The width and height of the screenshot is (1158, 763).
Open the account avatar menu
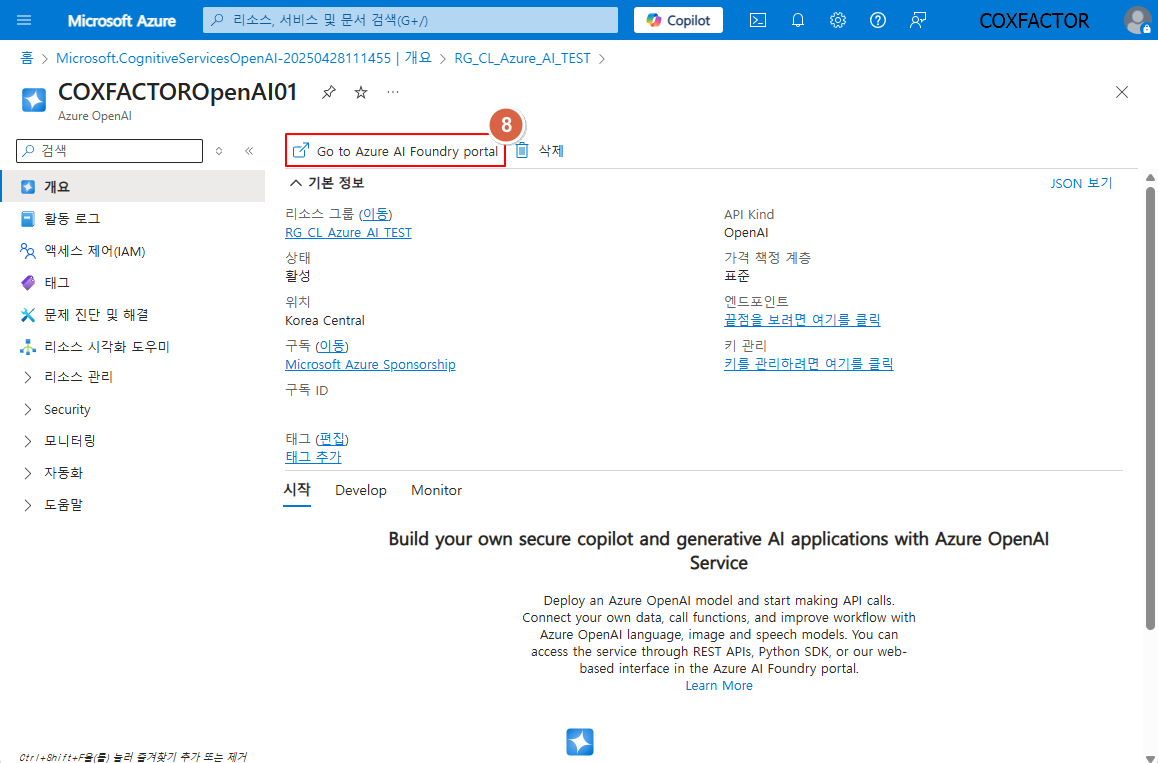tap(1137, 20)
